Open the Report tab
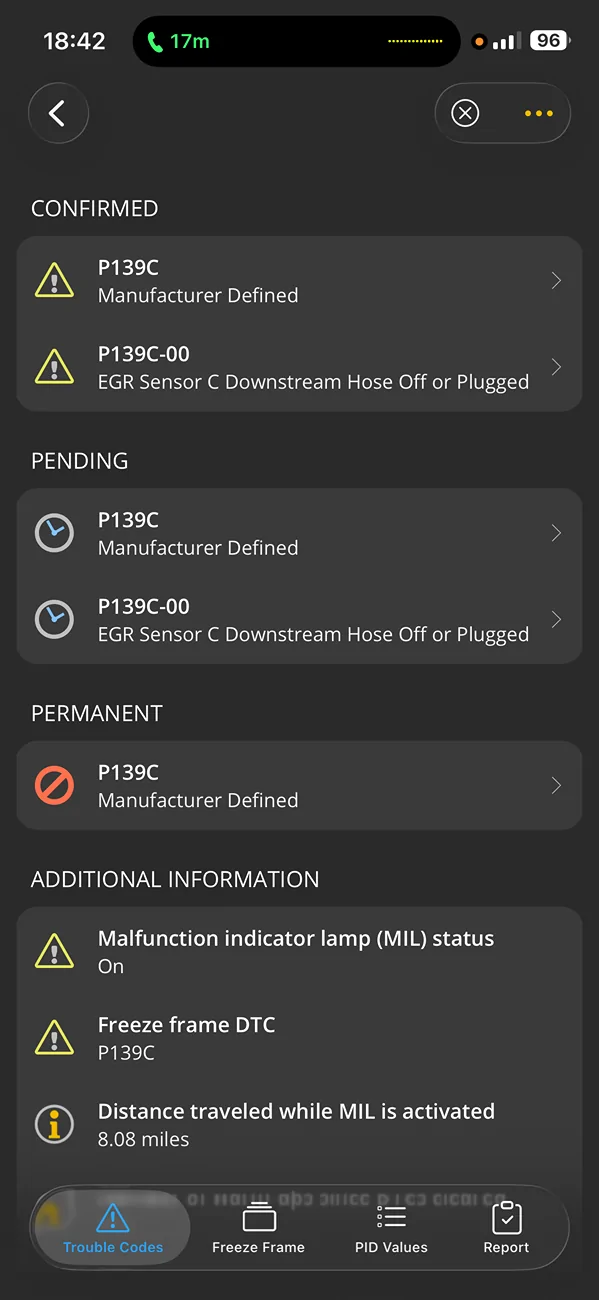Screen dimensions: 599x1300 tap(506, 1228)
